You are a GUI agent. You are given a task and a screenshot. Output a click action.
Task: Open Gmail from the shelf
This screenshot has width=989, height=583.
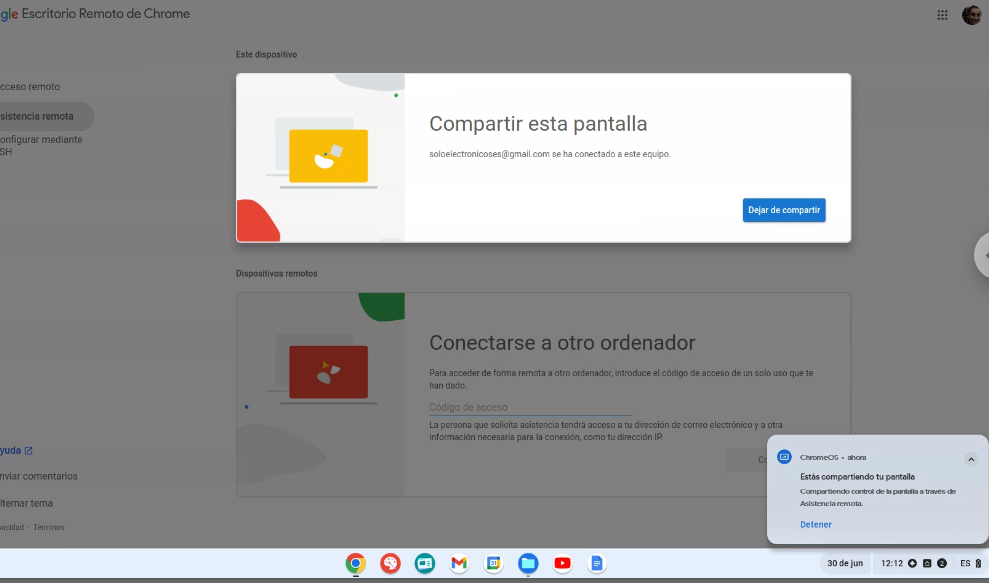pos(459,564)
